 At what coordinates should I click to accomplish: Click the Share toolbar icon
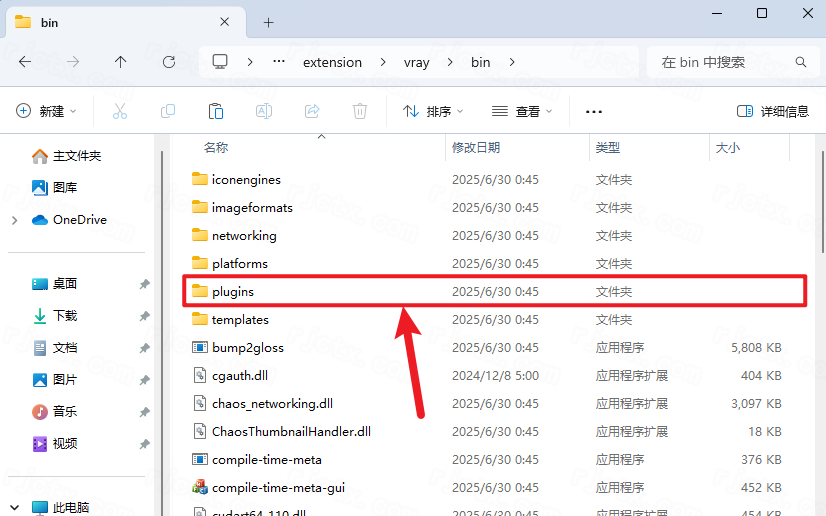[x=312, y=111]
